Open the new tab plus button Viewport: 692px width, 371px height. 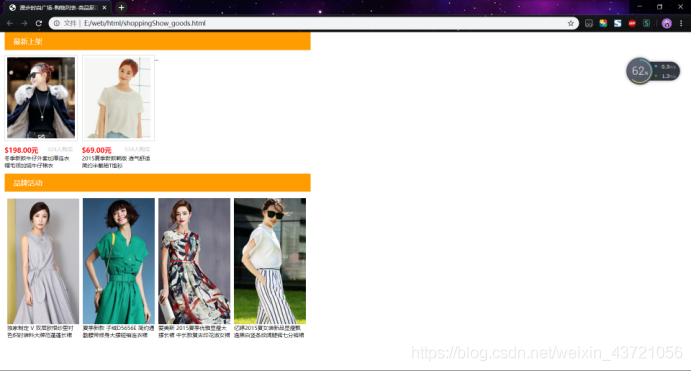click(x=121, y=7)
